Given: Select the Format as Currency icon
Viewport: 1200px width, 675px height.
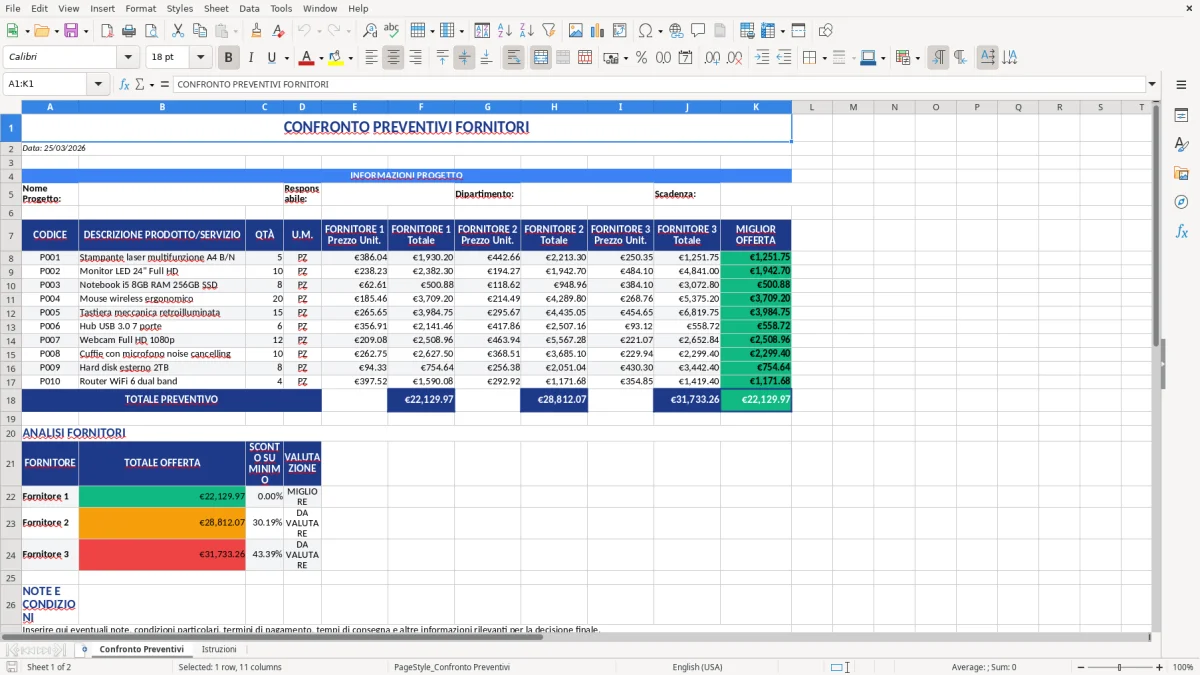Looking at the screenshot, I should (x=612, y=57).
